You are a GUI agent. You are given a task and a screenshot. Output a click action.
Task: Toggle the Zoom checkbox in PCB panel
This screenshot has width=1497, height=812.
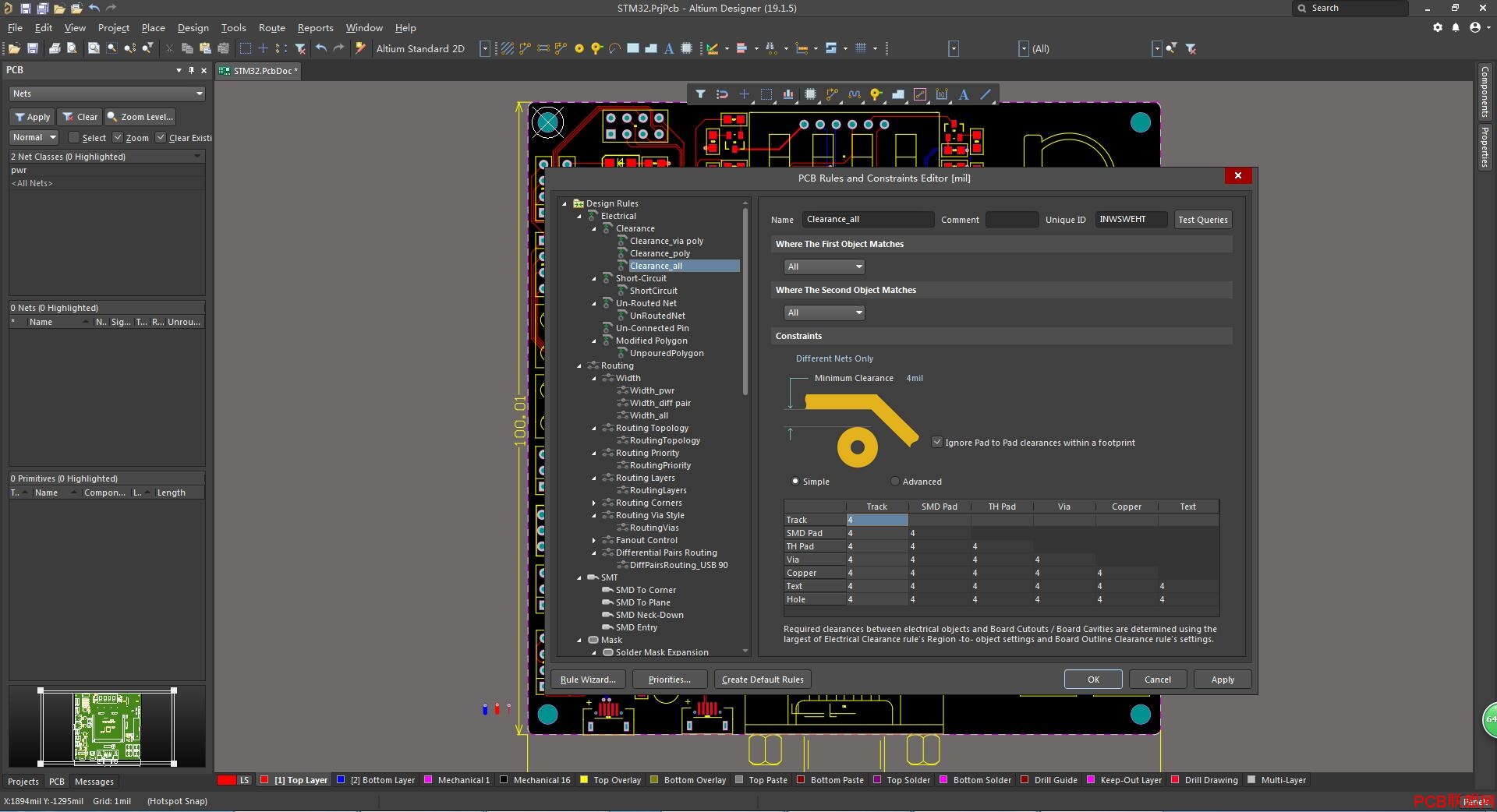[118, 138]
